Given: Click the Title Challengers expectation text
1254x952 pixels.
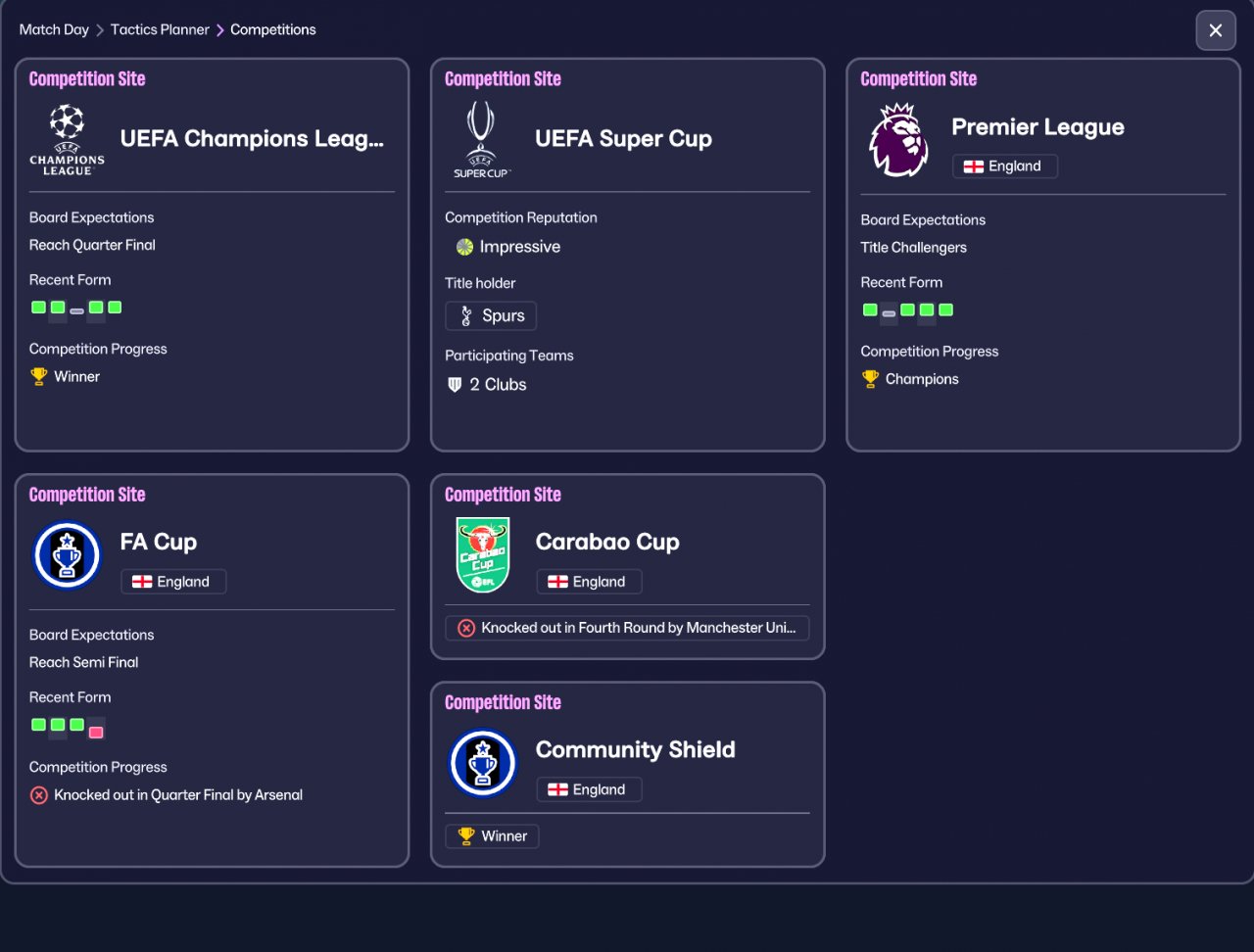Looking at the screenshot, I should coord(914,248).
